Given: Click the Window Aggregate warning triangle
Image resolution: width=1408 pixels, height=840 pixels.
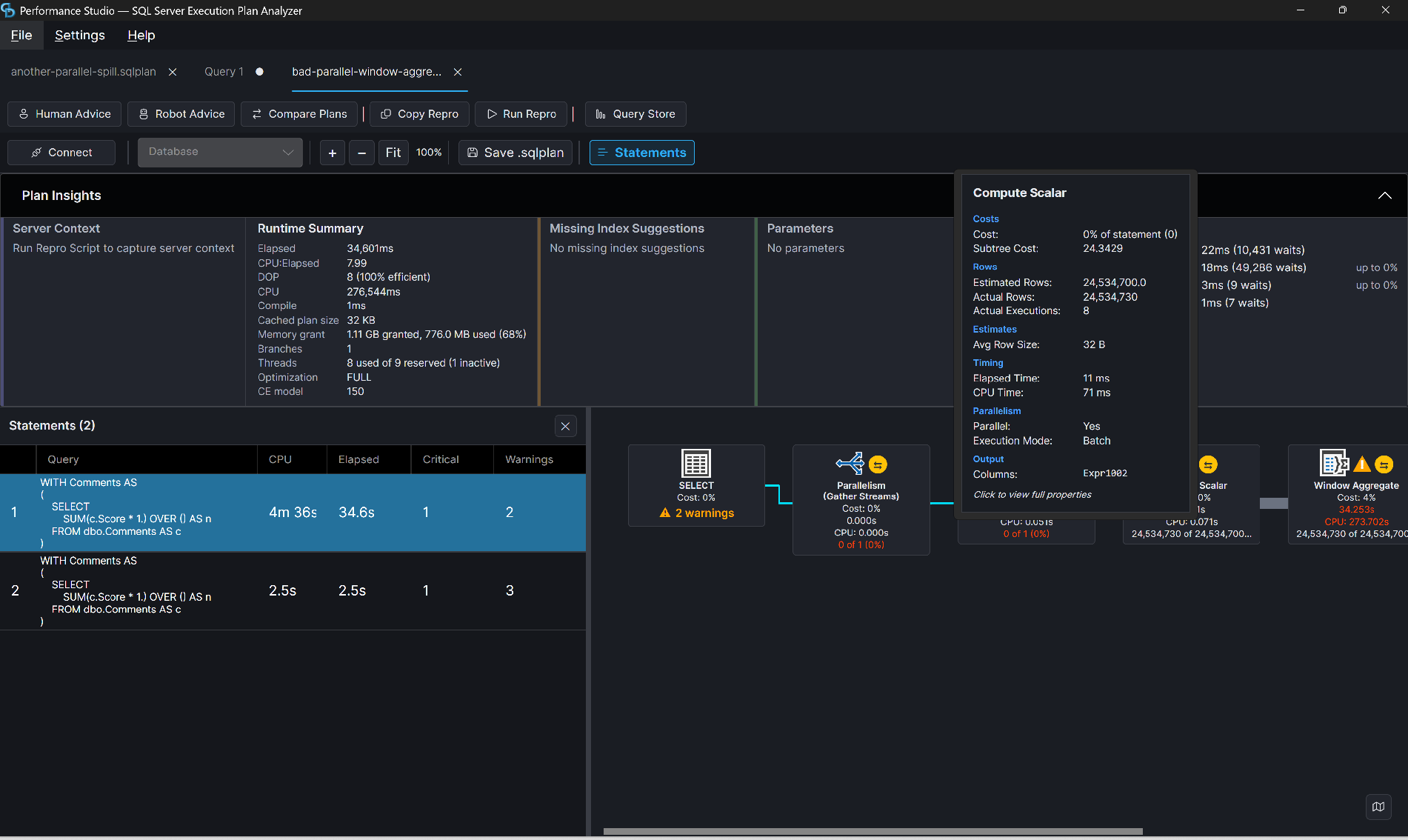Looking at the screenshot, I should pos(1362,465).
